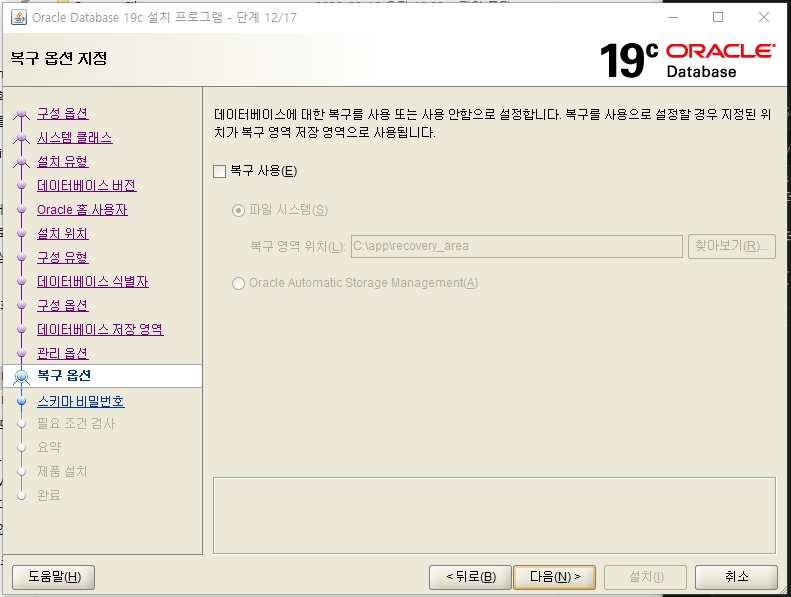Click the step marker icon beside 복구 옵션
This screenshot has height=597, width=791.
tap(21, 376)
